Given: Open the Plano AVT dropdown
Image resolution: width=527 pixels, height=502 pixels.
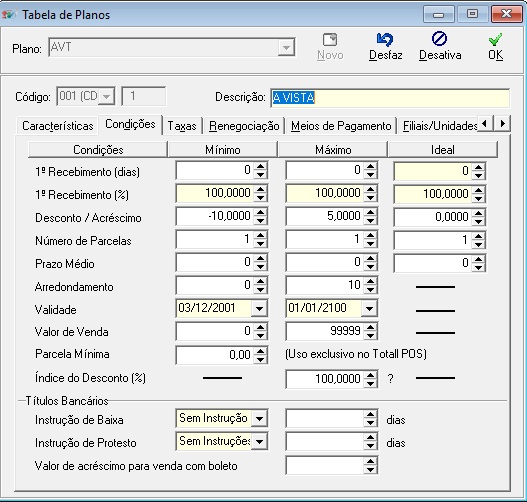Looking at the screenshot, I should pos(286,47).
